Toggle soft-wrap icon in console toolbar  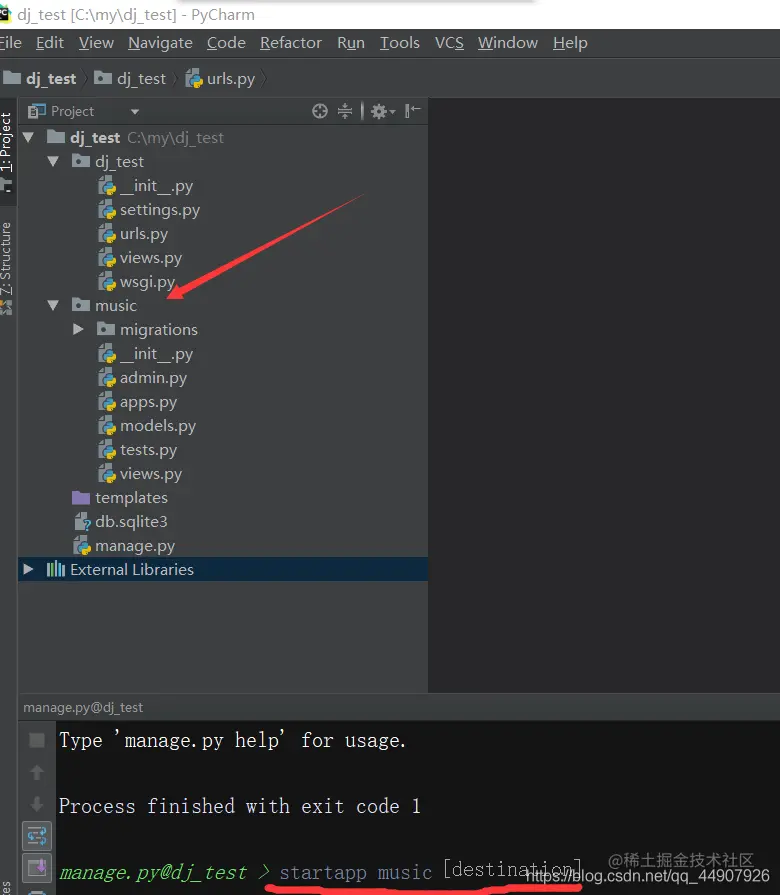[37, 836]
